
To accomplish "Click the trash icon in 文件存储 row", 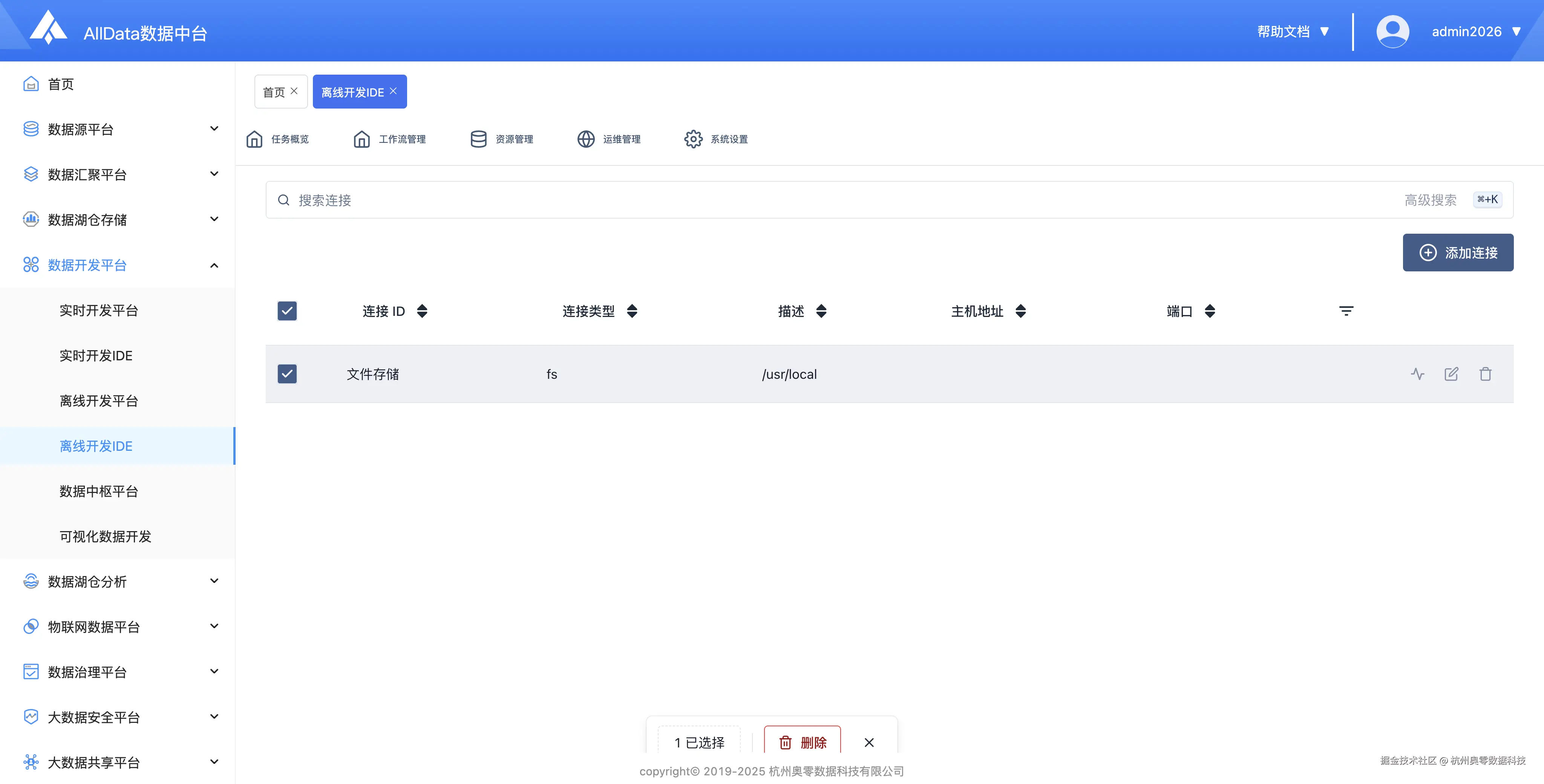I will pos(1485,374).
